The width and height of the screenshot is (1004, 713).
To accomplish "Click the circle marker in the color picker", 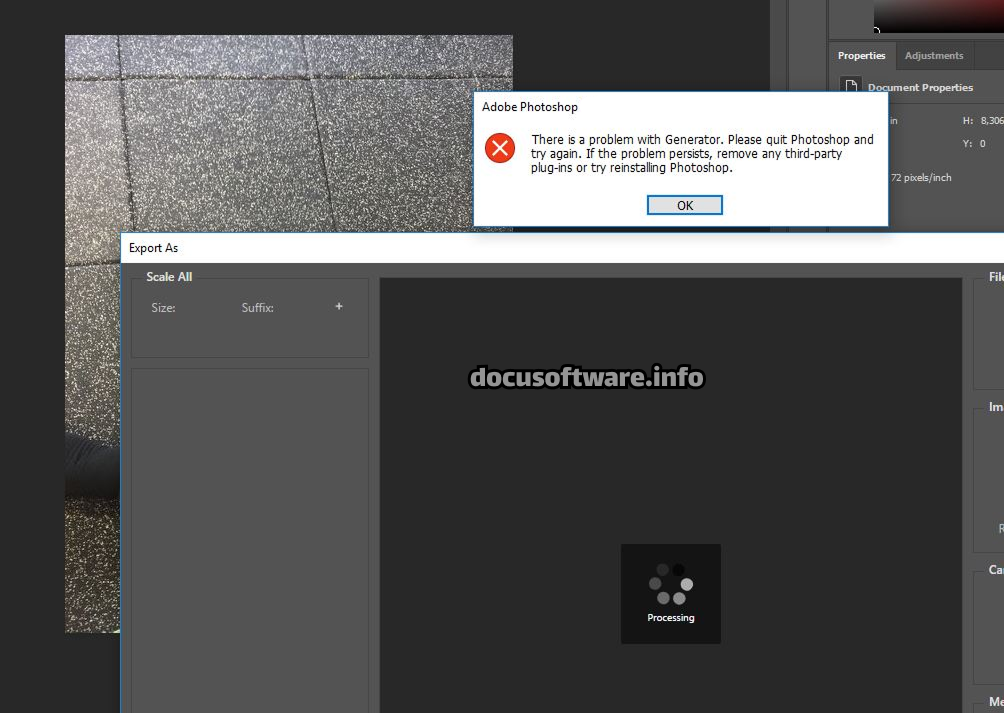I will click(x=877, y=31).
